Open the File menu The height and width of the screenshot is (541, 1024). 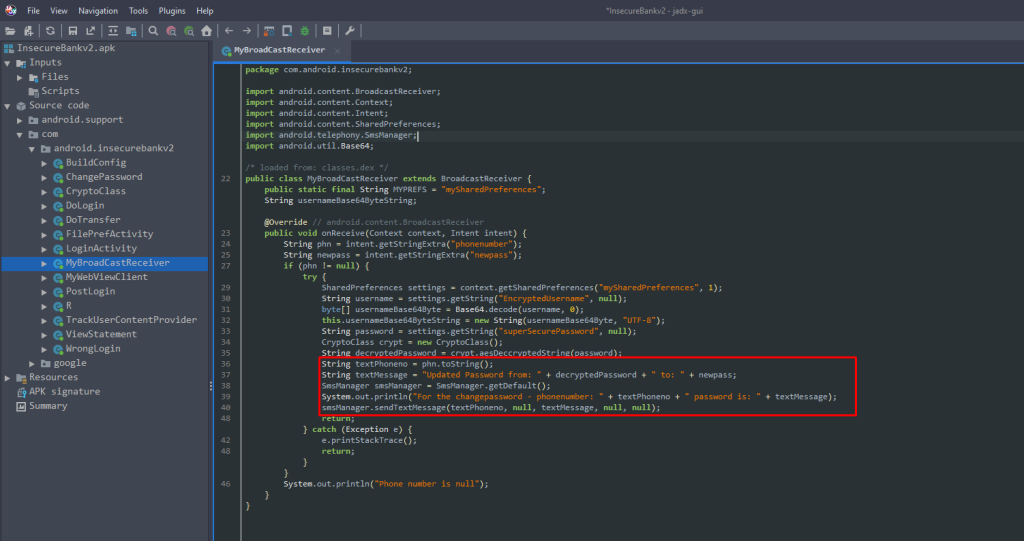coord(33,10)
